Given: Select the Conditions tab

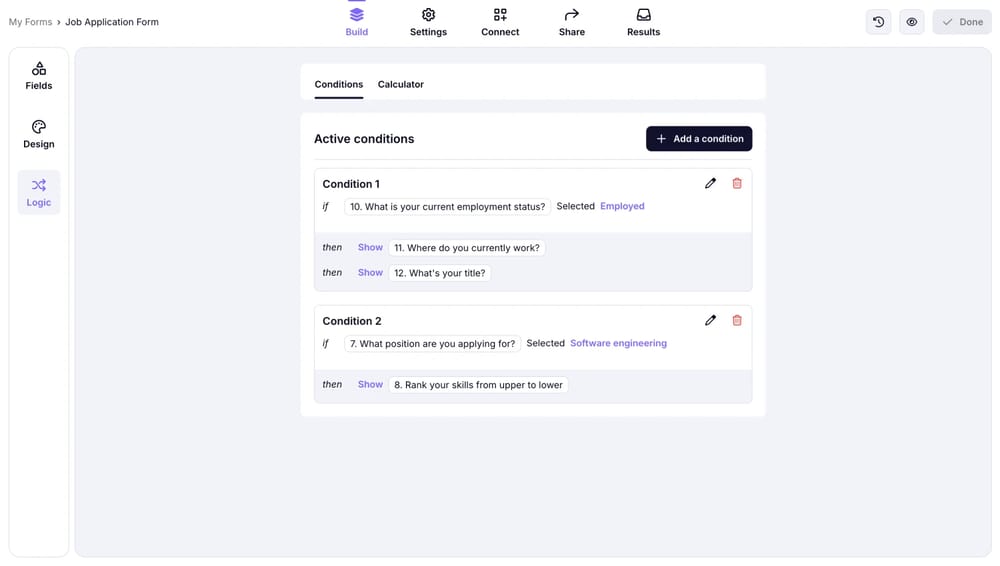Looking at the screenshot, I should 339,85.
